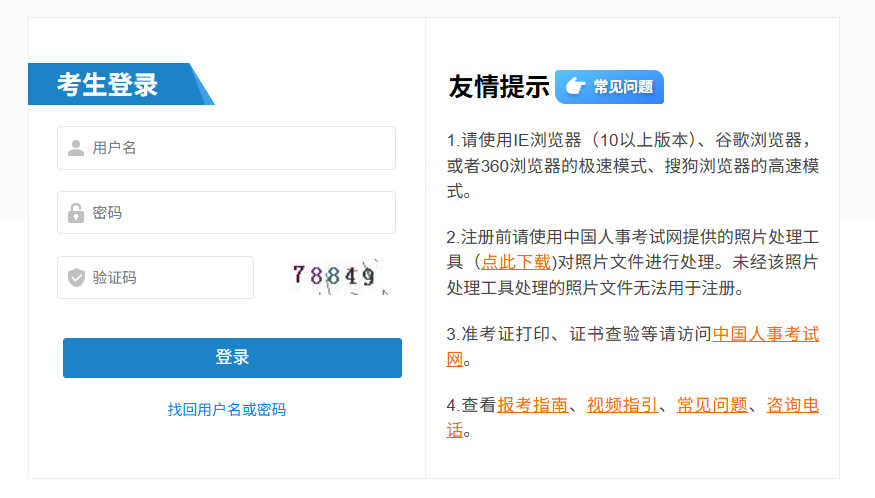875x498 pixels.
Task: Open the 咨询电话 link
Action: pos(792,405)
